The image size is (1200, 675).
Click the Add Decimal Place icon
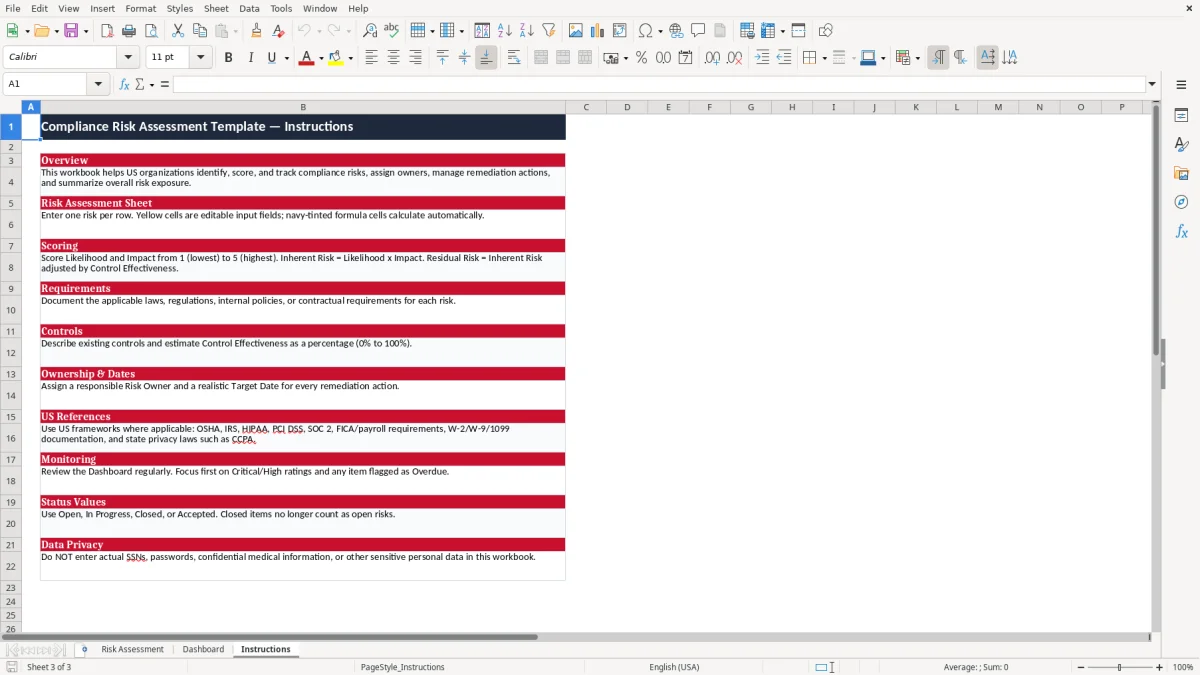(x=712, y=58)
